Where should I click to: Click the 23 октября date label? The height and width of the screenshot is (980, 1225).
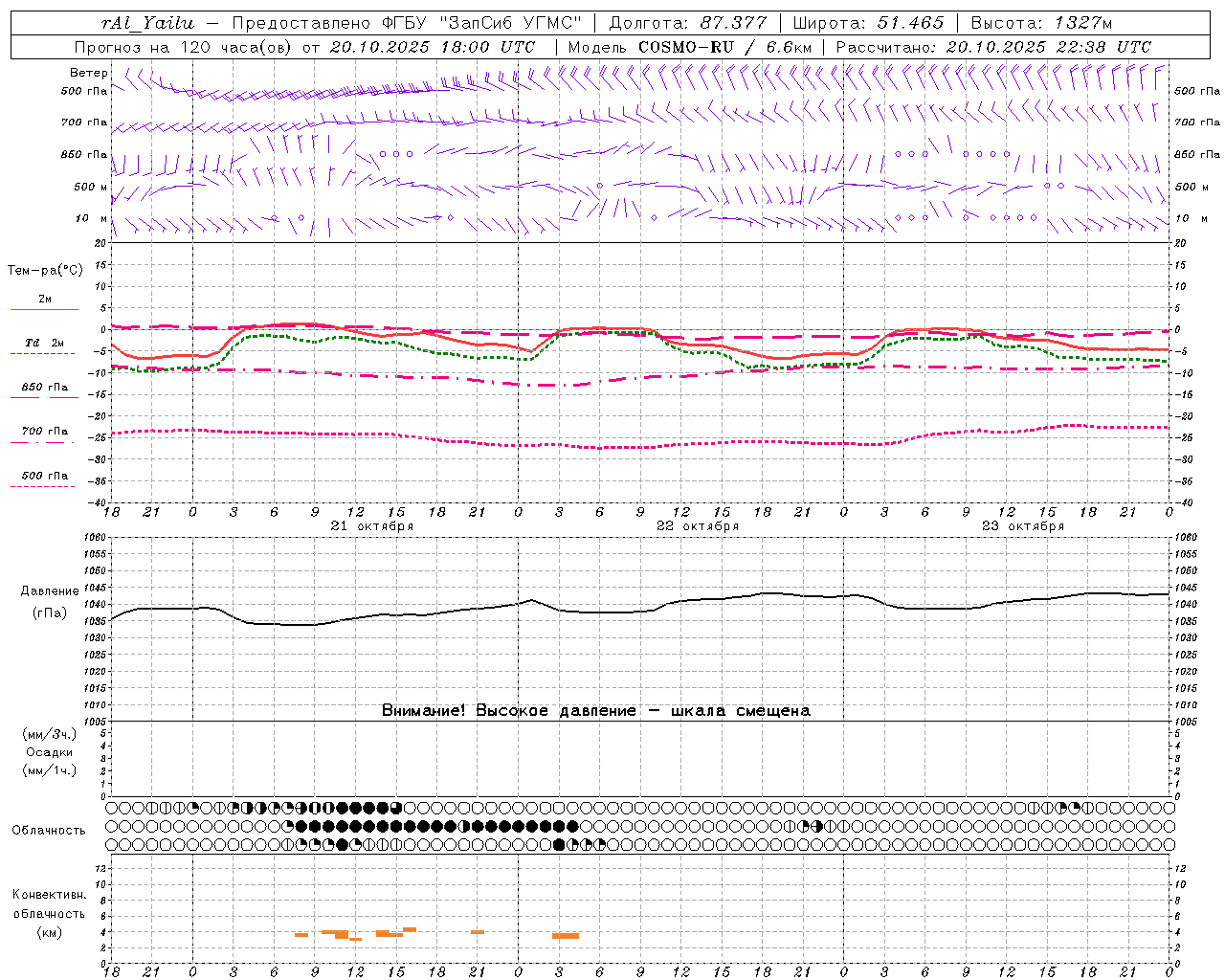1023,525
